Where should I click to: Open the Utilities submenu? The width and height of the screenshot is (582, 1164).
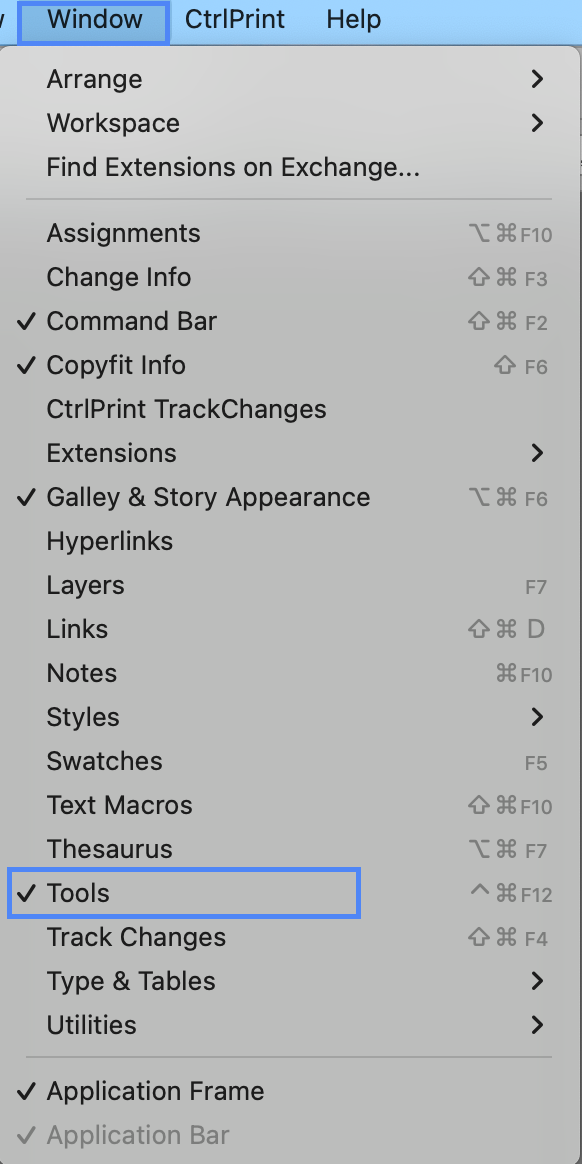point(290,1025)
